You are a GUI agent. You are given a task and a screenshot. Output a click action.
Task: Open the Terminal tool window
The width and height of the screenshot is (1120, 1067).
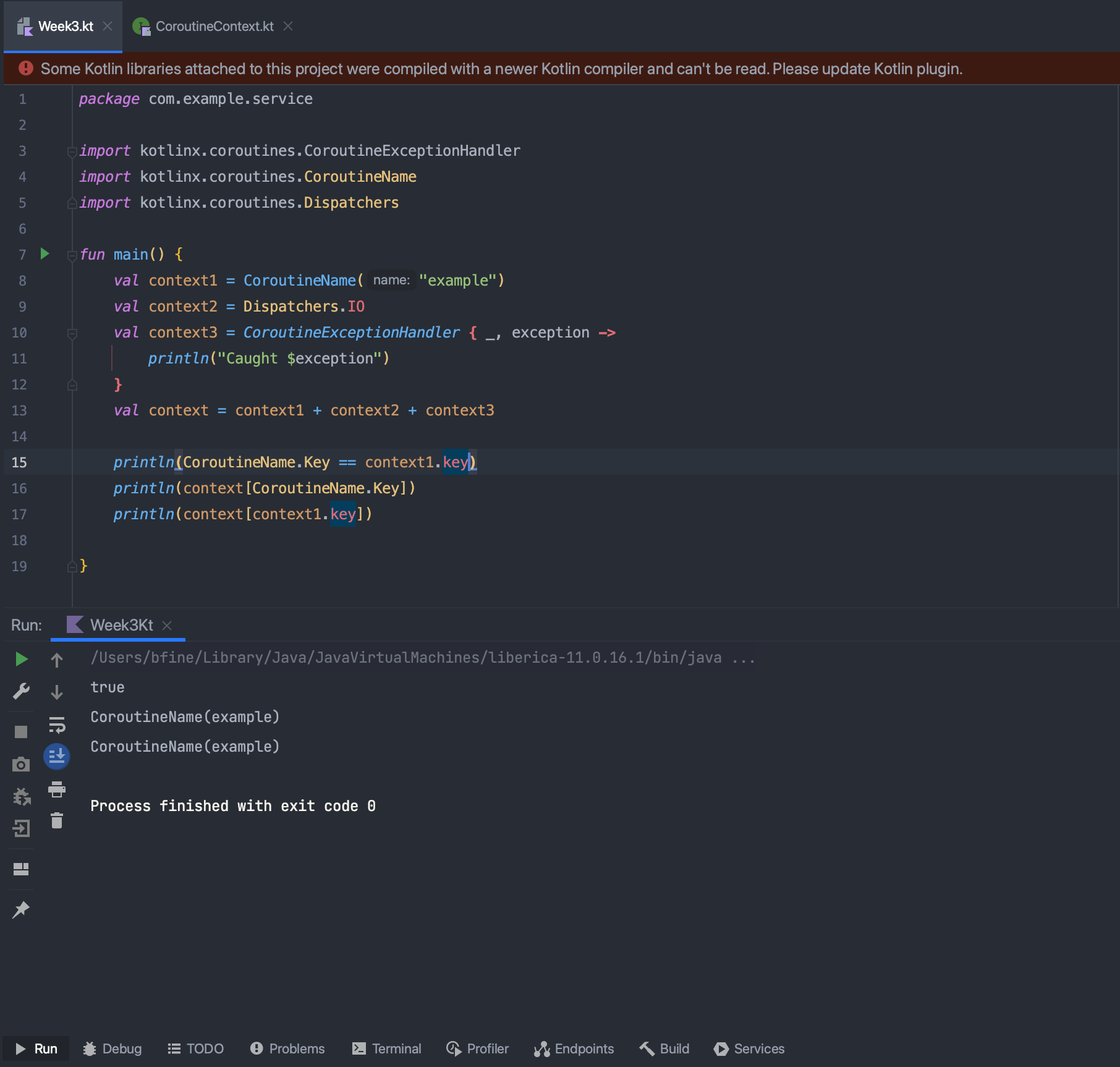pos(387,1048)
